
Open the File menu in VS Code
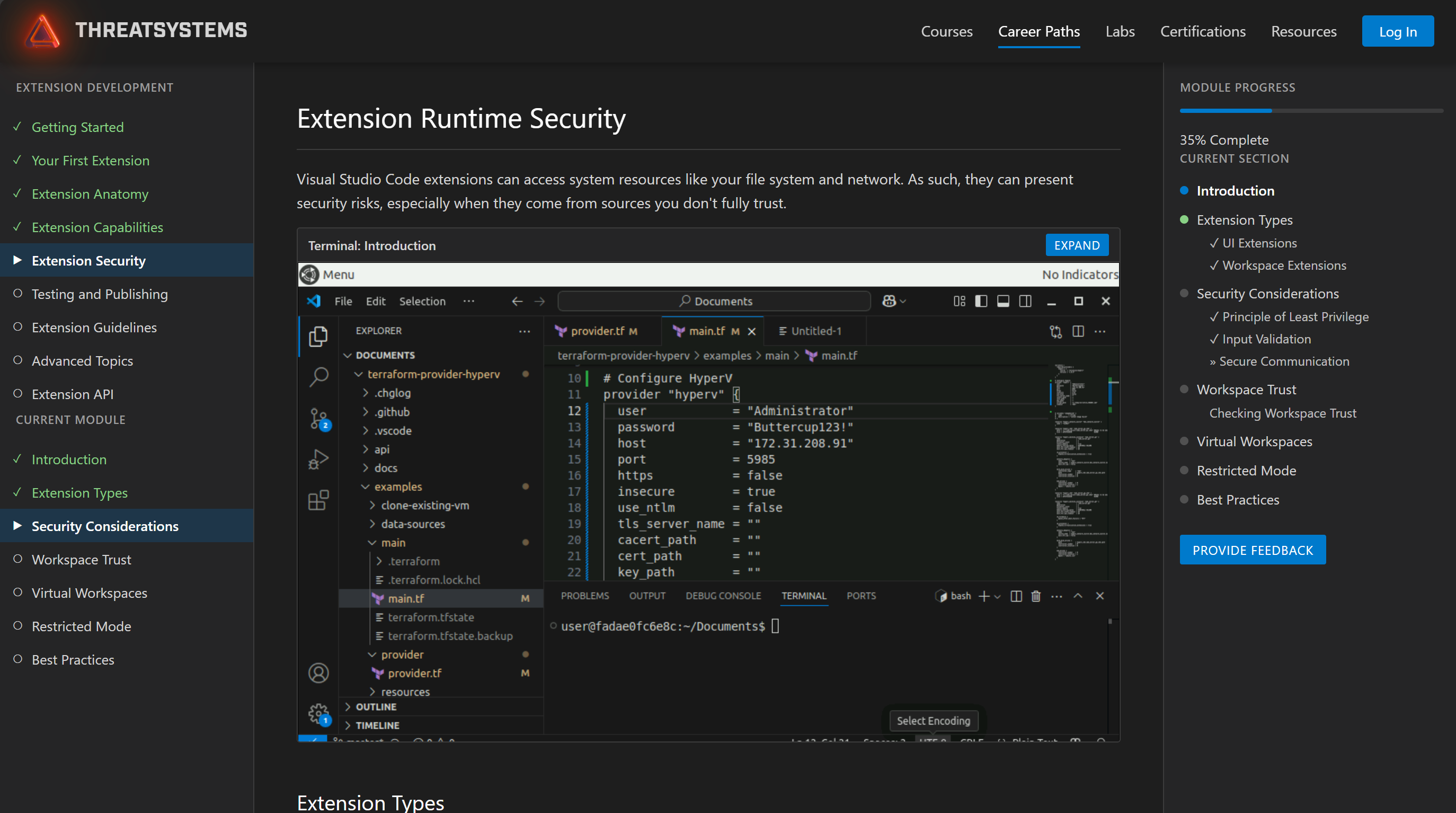tap(343, 302)
